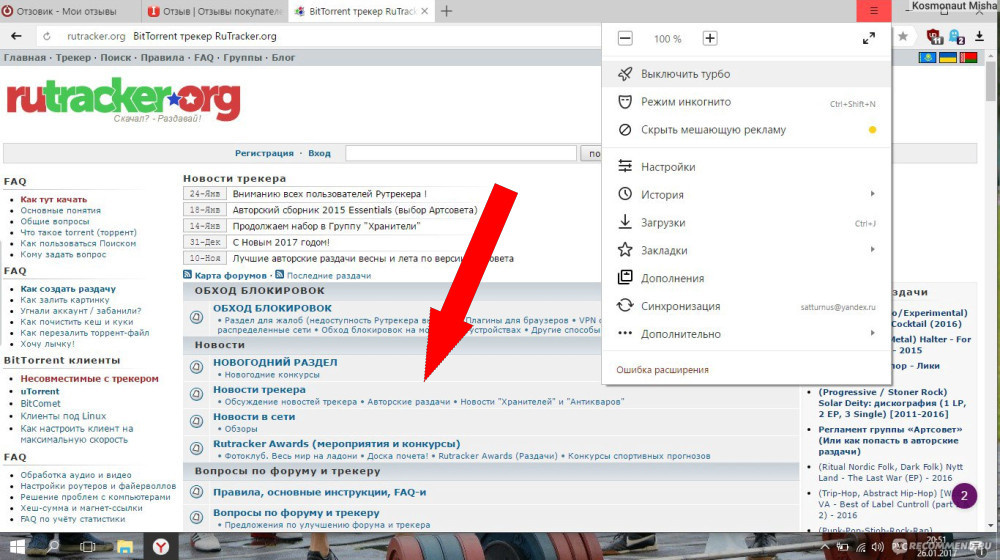Select the Kazakhstan flag icon
Viewport: 1000px width, 560px height.
pos(927,58)
